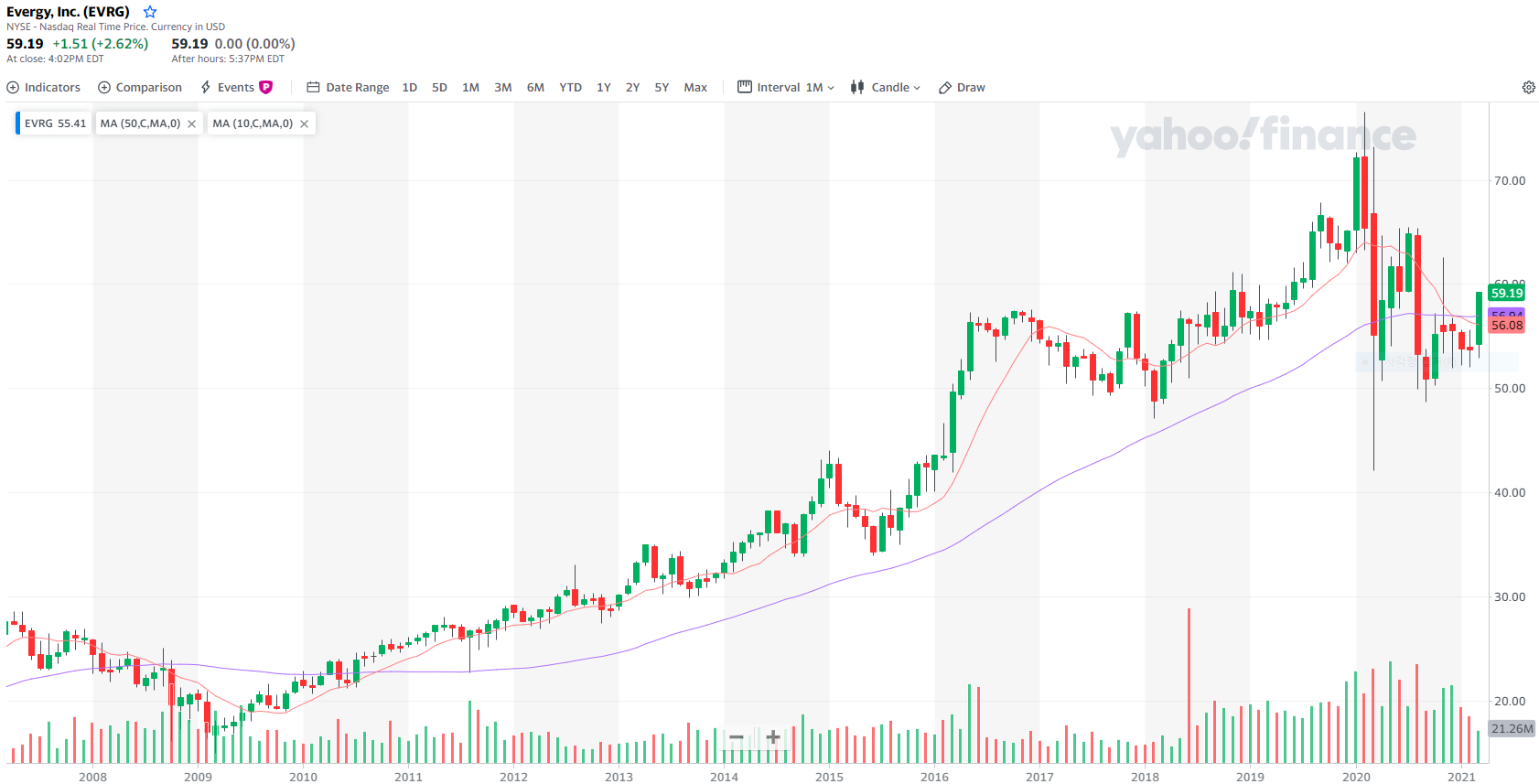Image resolution: width=1539 pixels, height=784 pixels.
Task: Click the Comparison plus-circle icon
Action: point(104,88)
